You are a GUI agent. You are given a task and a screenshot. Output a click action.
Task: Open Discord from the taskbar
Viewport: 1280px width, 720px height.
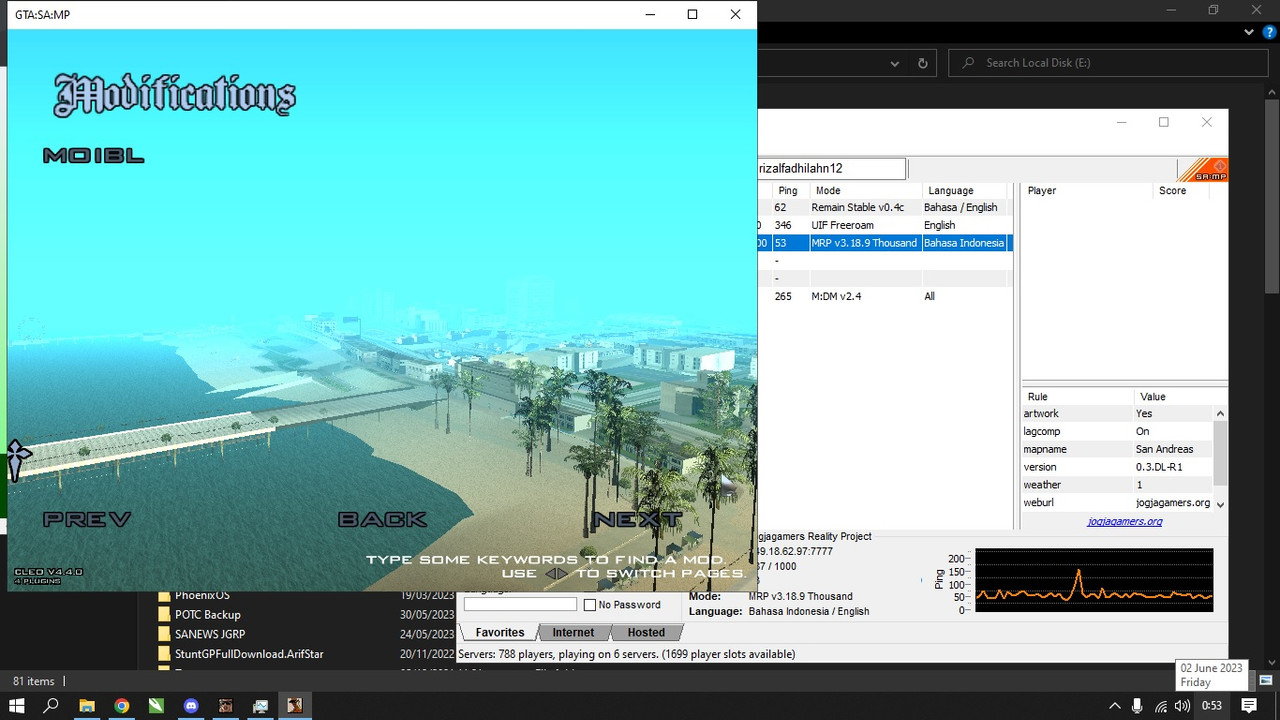tap(191, 705)
